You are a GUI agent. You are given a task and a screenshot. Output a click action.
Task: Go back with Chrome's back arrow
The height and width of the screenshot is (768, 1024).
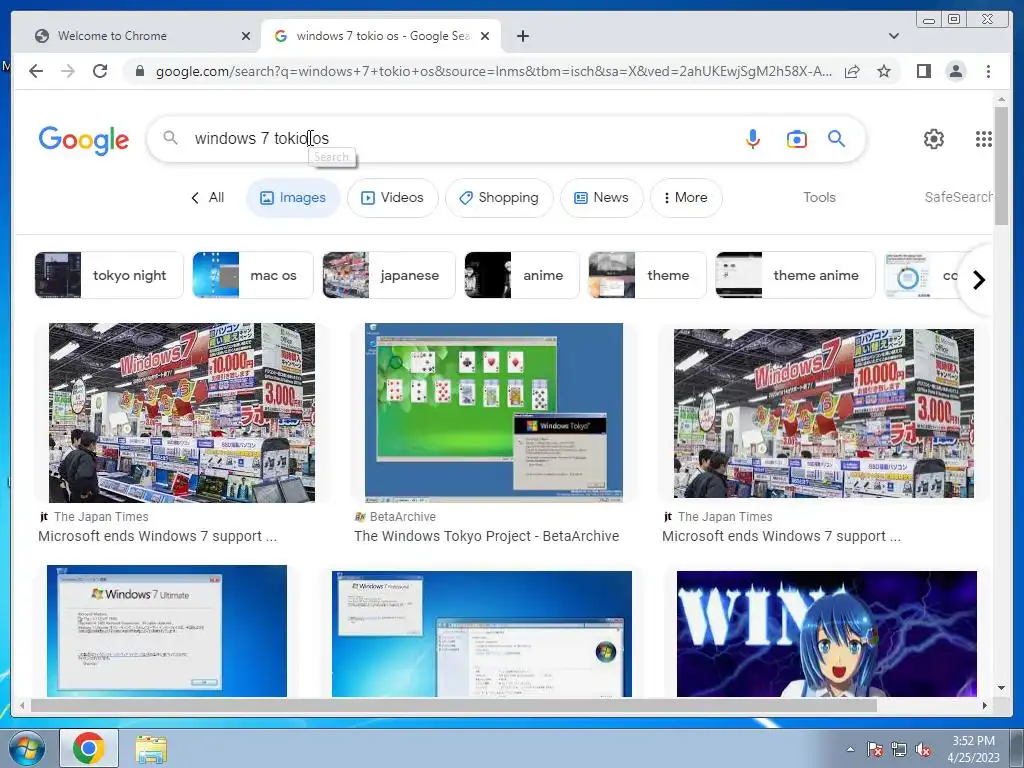(36, 71)
